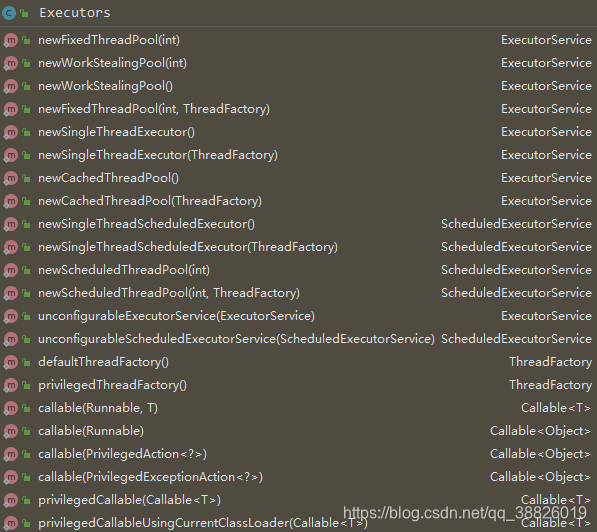Click method icon for callable(Runnable)
Viewport: 597px width, 532px height.
(x=11, y=431)
